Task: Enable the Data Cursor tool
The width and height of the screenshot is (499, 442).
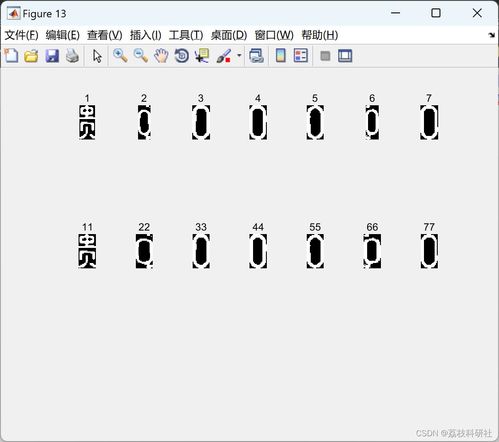Action: pyautogui.click(x=202, y=56)
